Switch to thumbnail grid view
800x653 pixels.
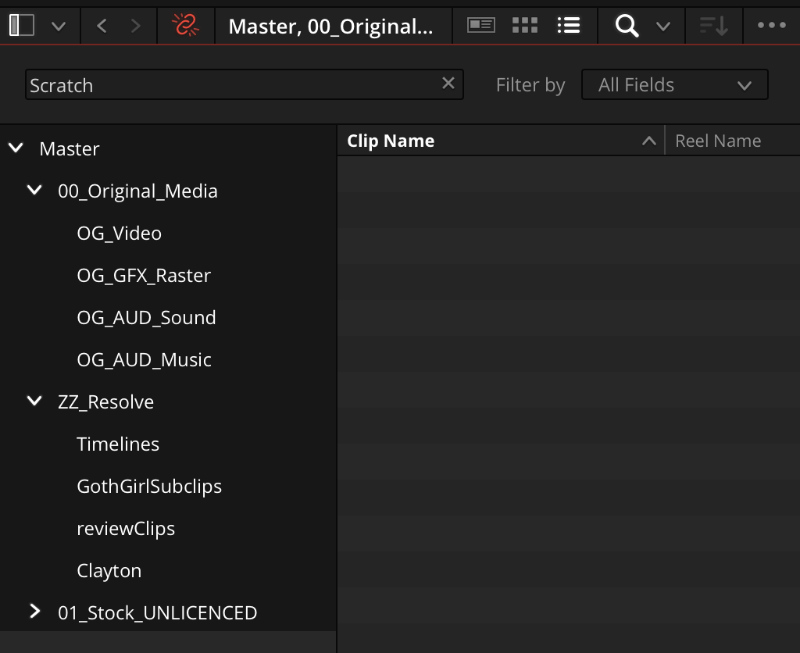524,25
